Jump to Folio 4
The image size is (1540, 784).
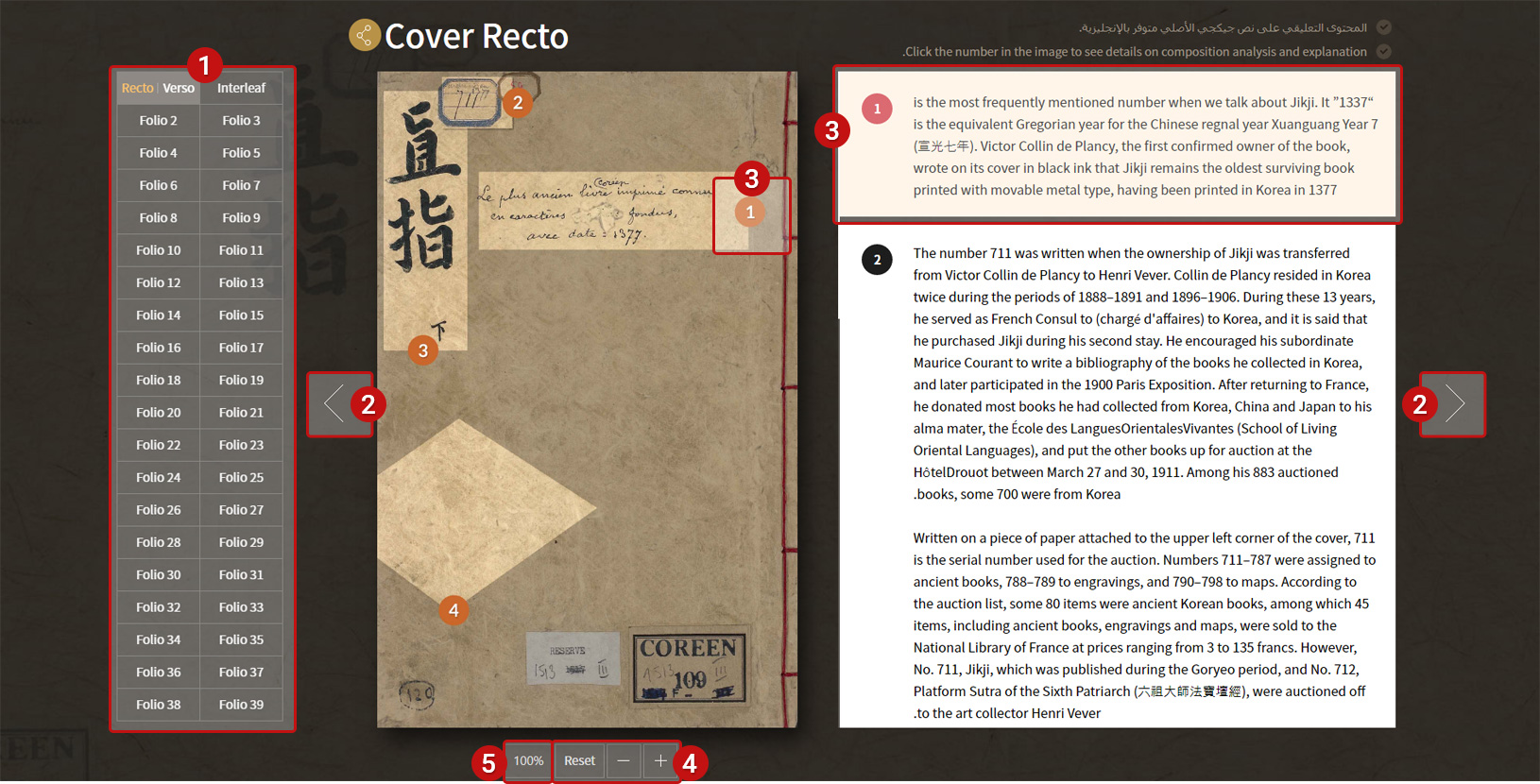159,153
